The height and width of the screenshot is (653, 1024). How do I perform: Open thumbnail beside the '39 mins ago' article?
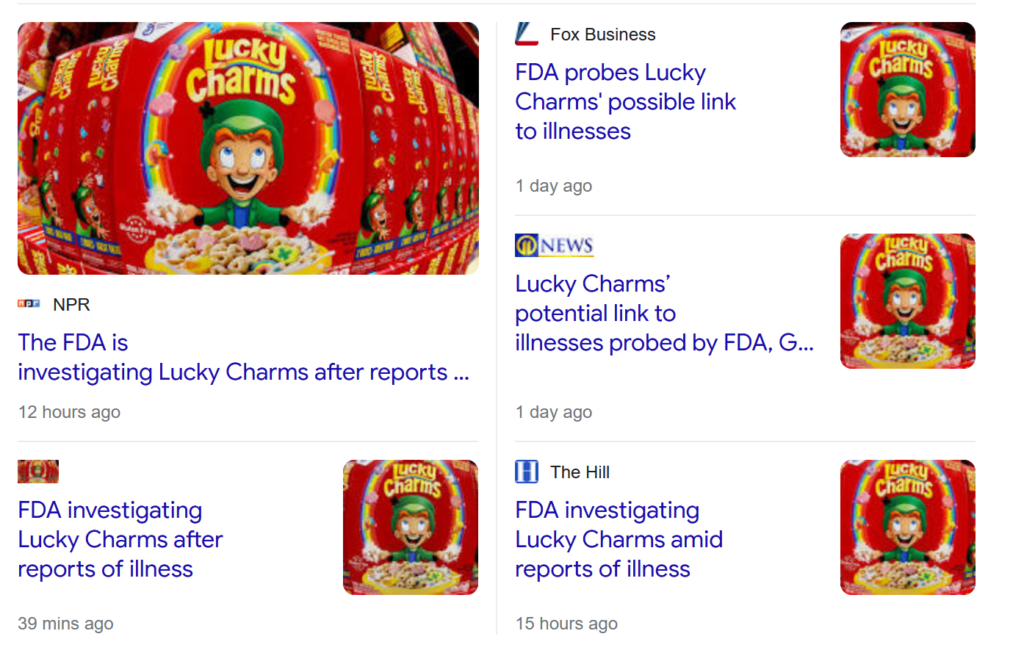click(410, 527)
